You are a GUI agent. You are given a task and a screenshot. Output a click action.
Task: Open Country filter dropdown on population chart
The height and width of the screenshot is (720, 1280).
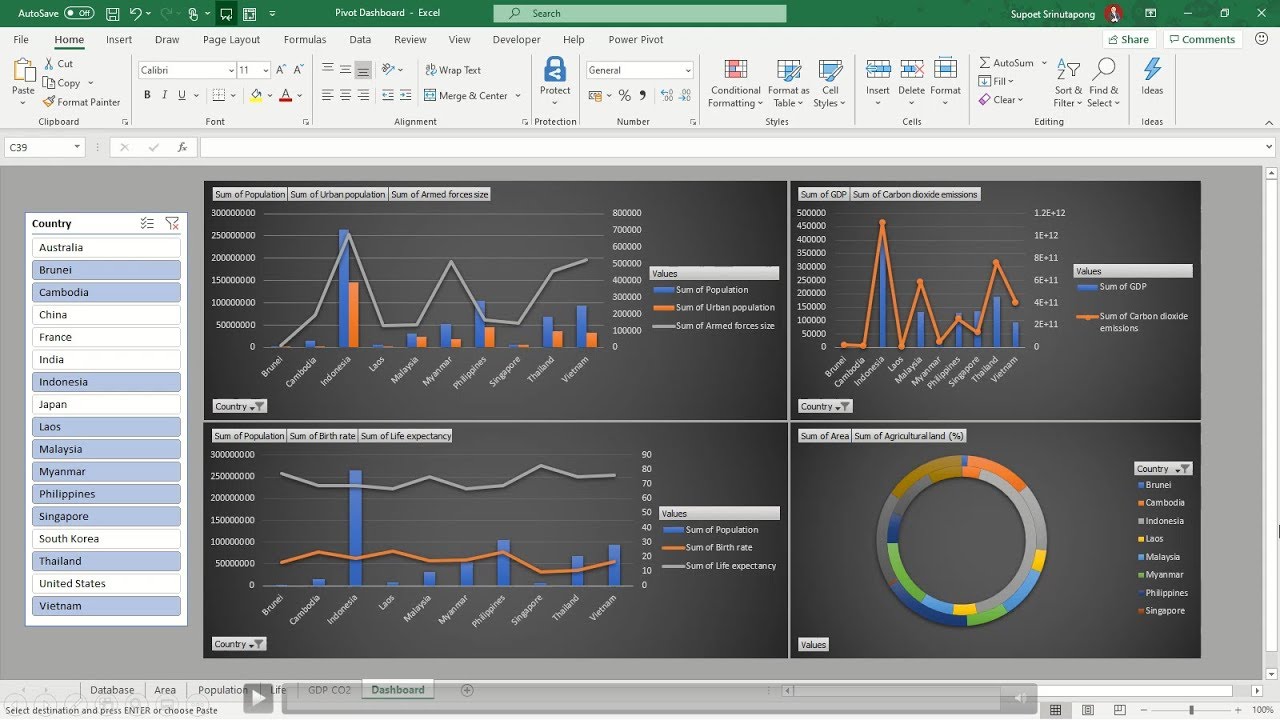coord(239,406)
